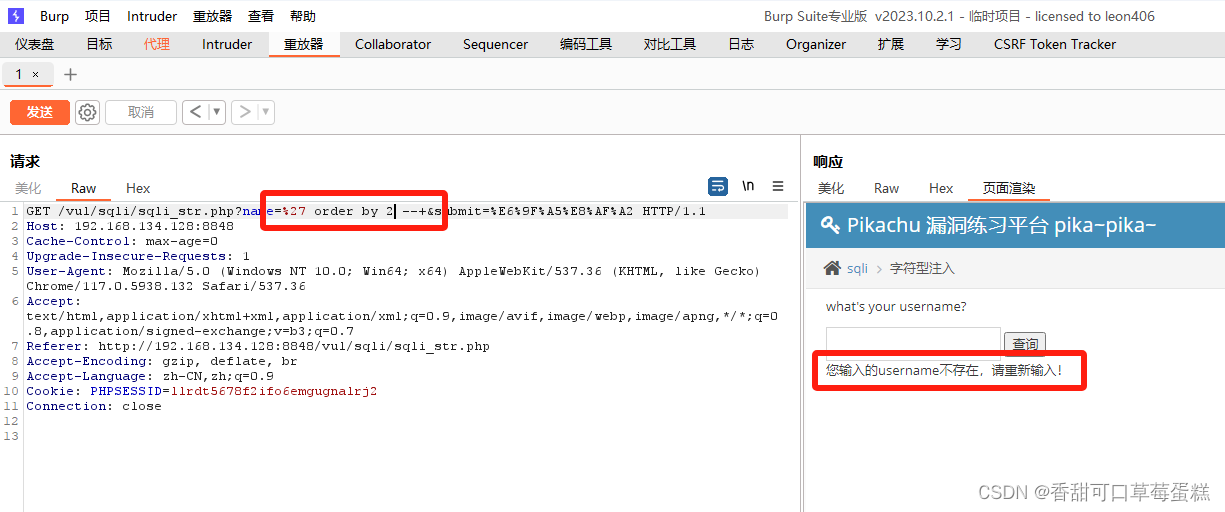Click the Upgrade-Insecure-Requests: 1 line

[138, 256]
